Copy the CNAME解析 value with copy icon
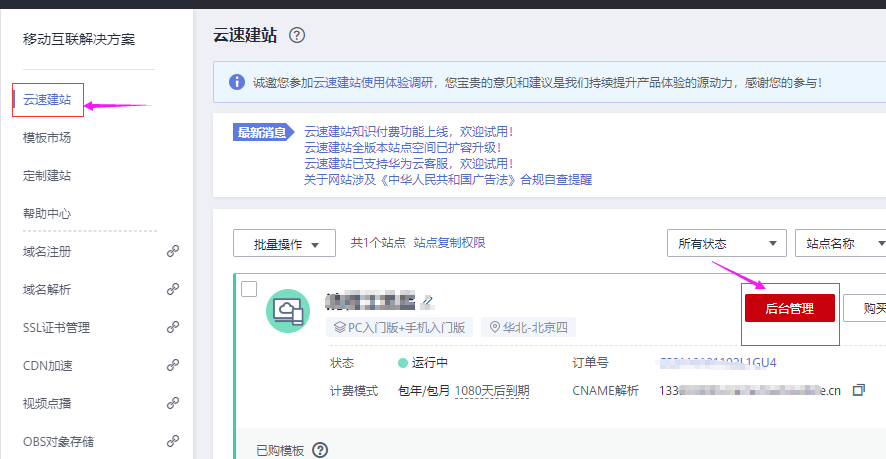Image resolution: width=886 pixels, height=459 pixels. (x=859, y=390)
